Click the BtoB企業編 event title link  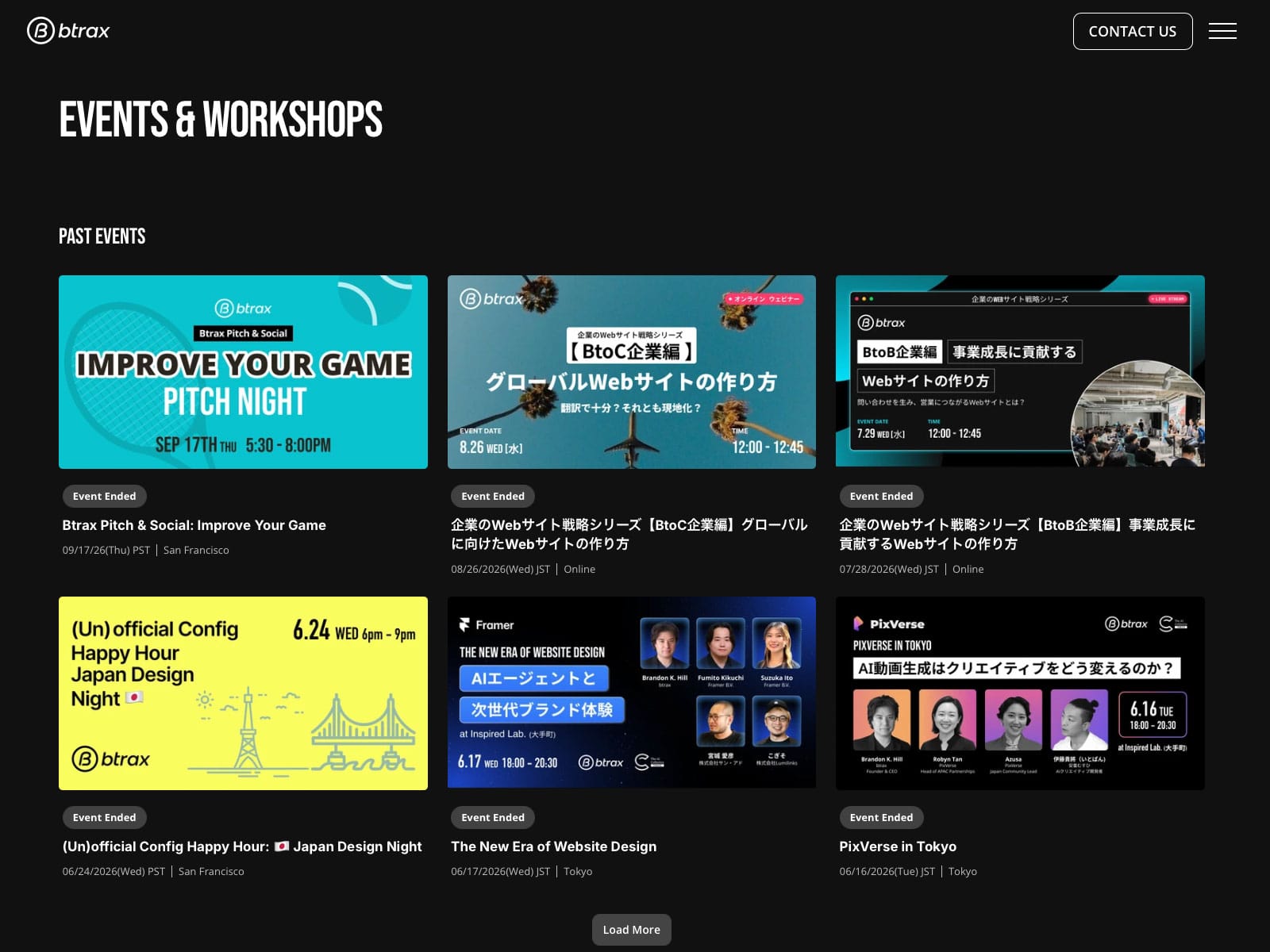click(1018, 534)
